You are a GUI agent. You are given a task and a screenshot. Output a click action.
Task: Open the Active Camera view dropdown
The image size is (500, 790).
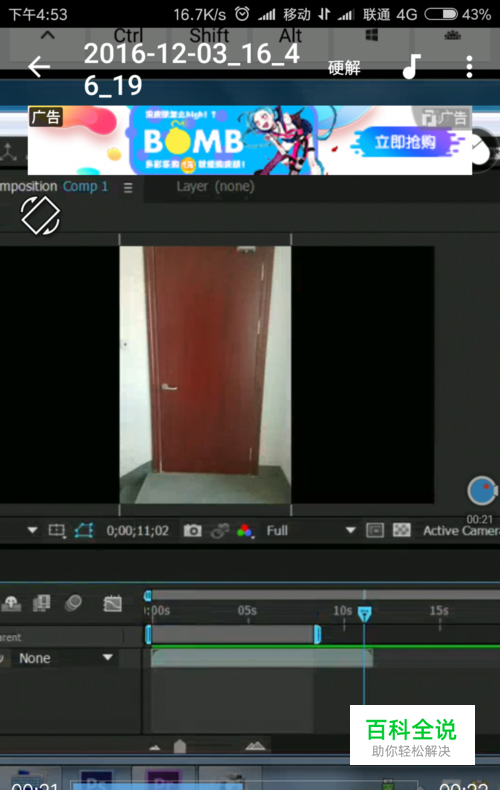pyautogui.click(x=461, y=531)
